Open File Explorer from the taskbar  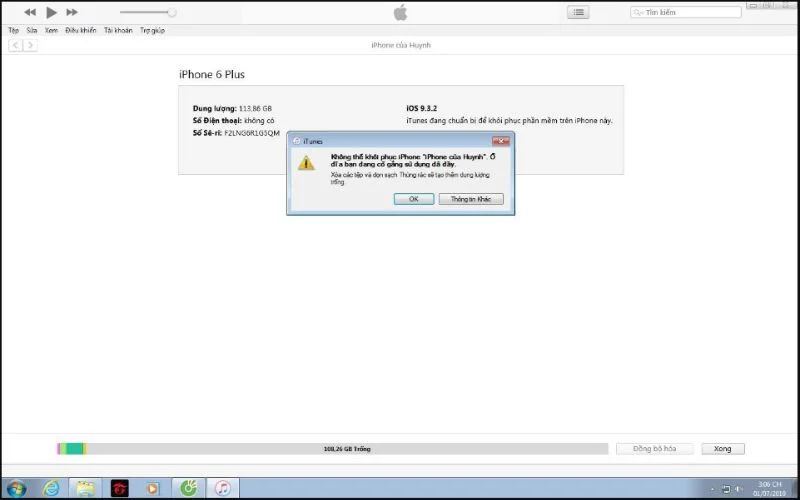85,488
